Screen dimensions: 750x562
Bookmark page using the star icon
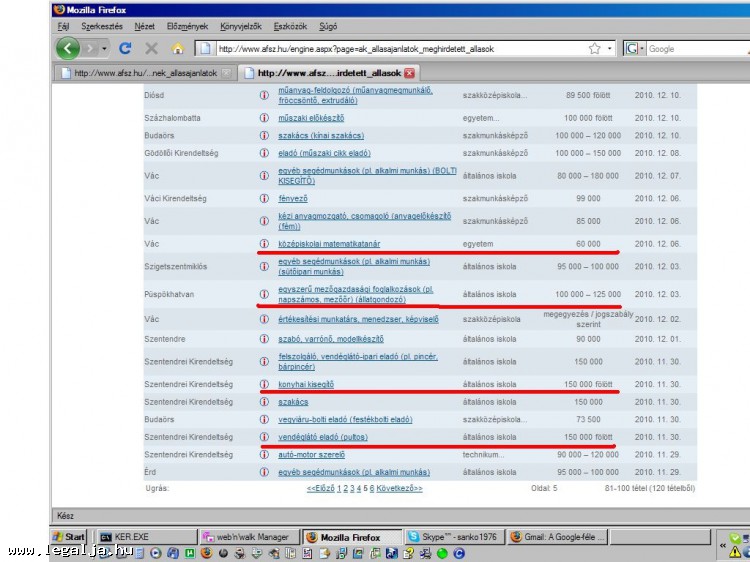pos(594,48)
